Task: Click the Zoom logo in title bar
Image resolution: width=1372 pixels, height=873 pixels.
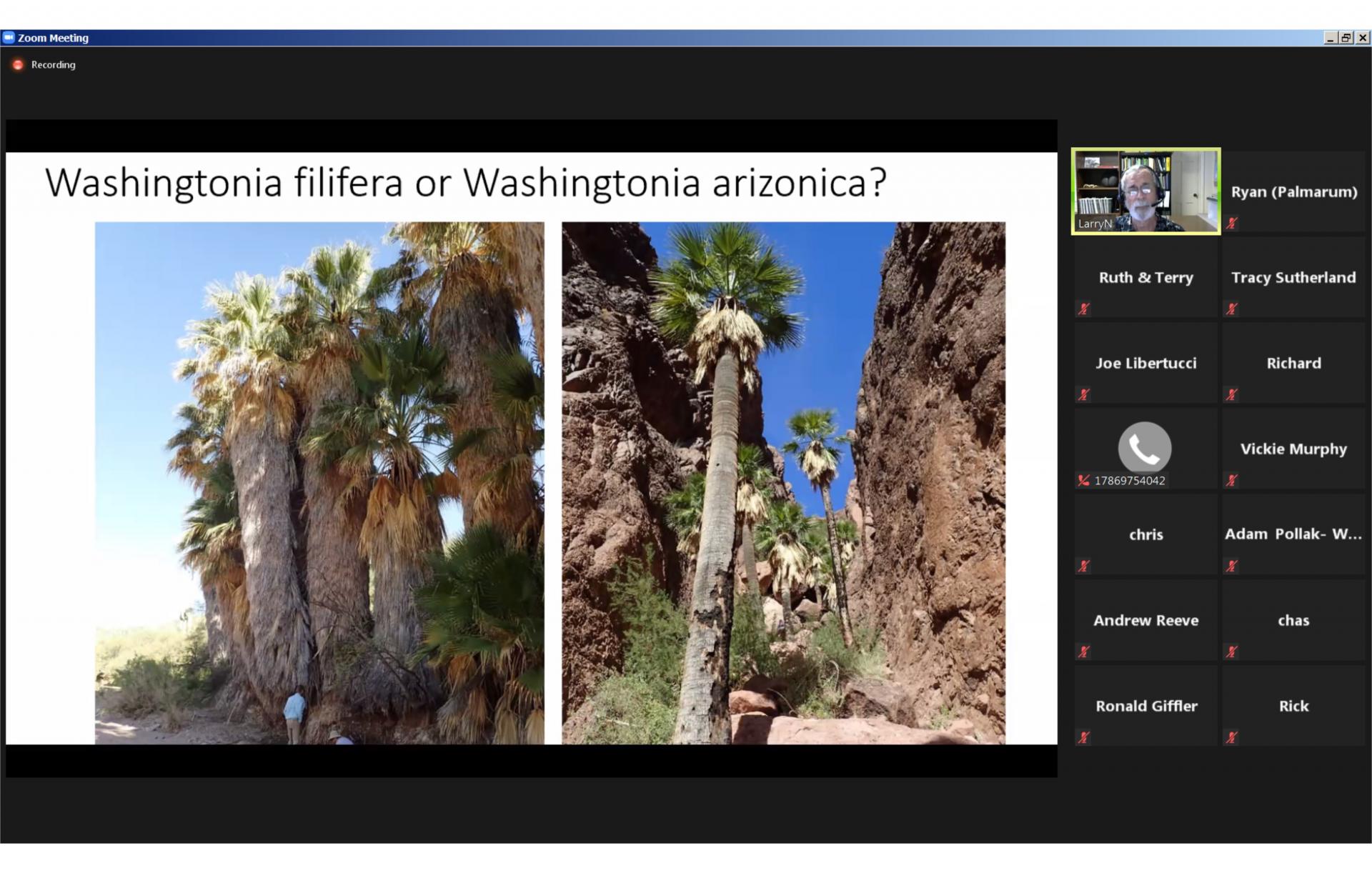Action: 9,38
